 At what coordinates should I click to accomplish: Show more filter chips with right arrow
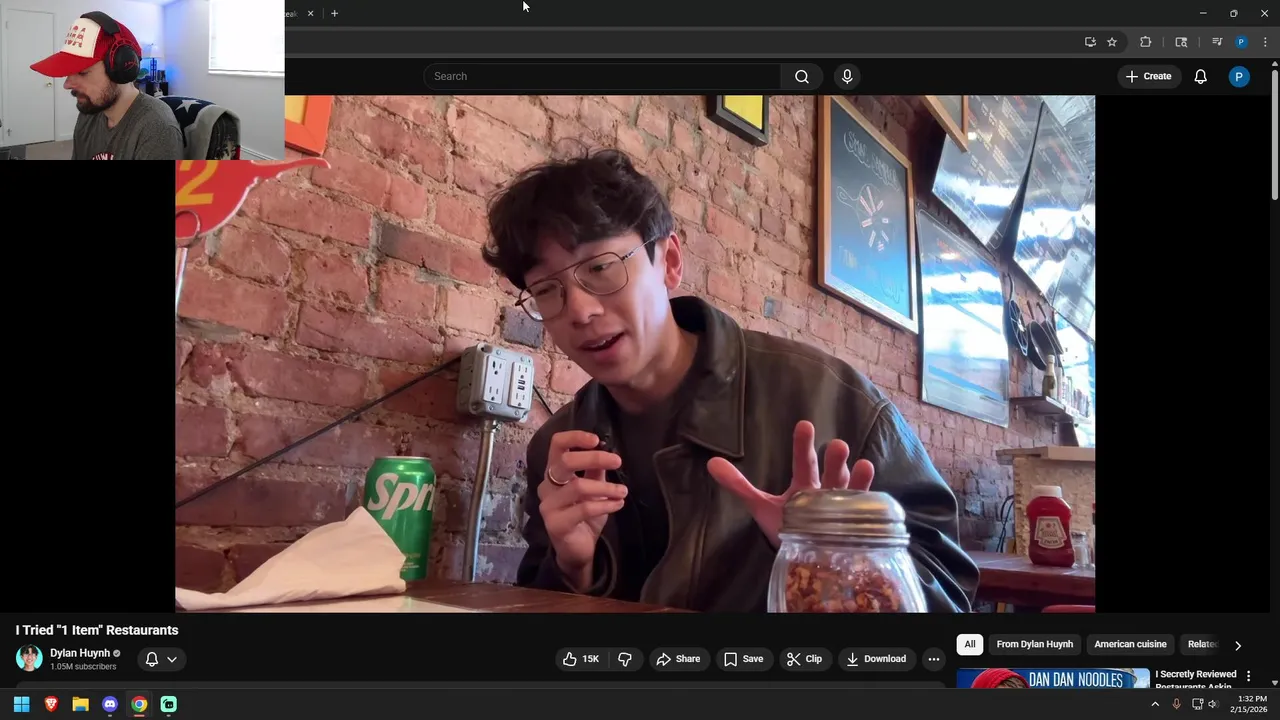1238,645
